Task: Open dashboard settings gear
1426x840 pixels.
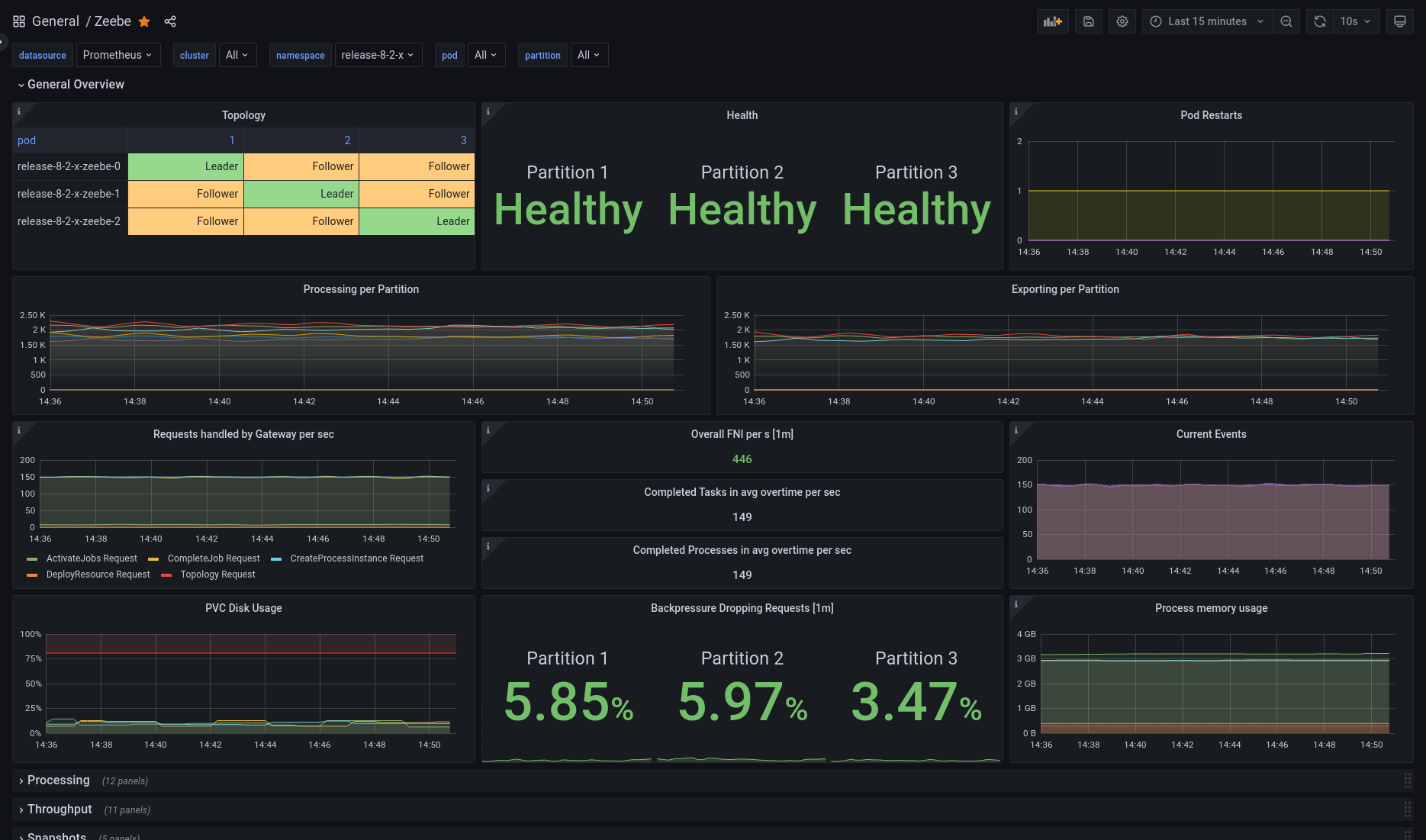Action: [1122, 21]
